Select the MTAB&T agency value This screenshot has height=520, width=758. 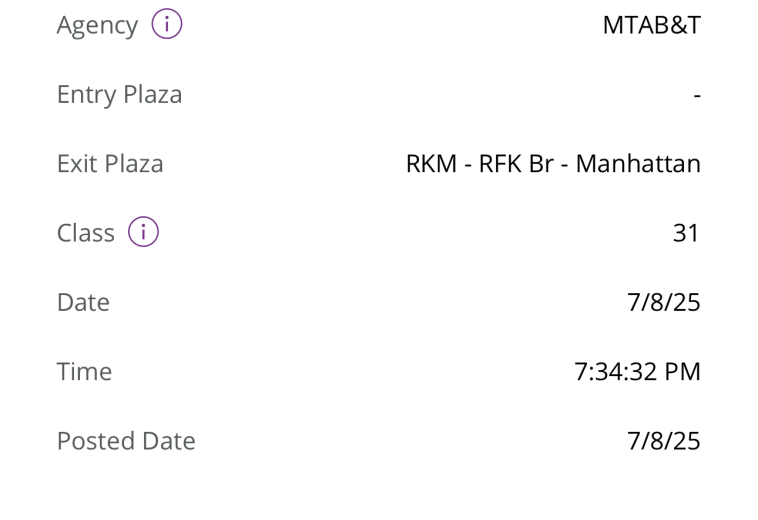(650, 26)
